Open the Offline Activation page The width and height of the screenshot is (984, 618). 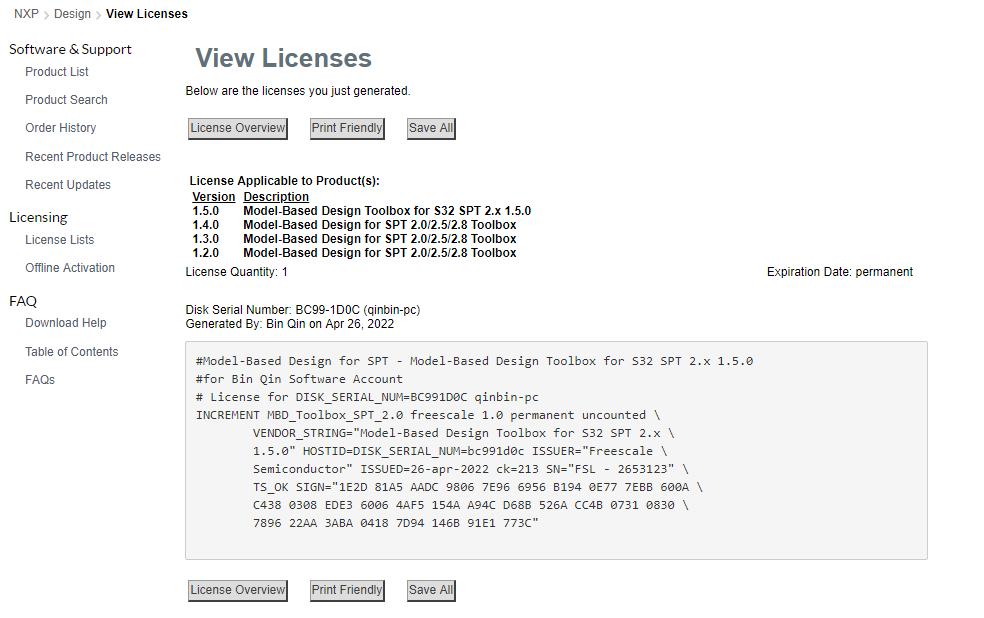coord(68,267)
